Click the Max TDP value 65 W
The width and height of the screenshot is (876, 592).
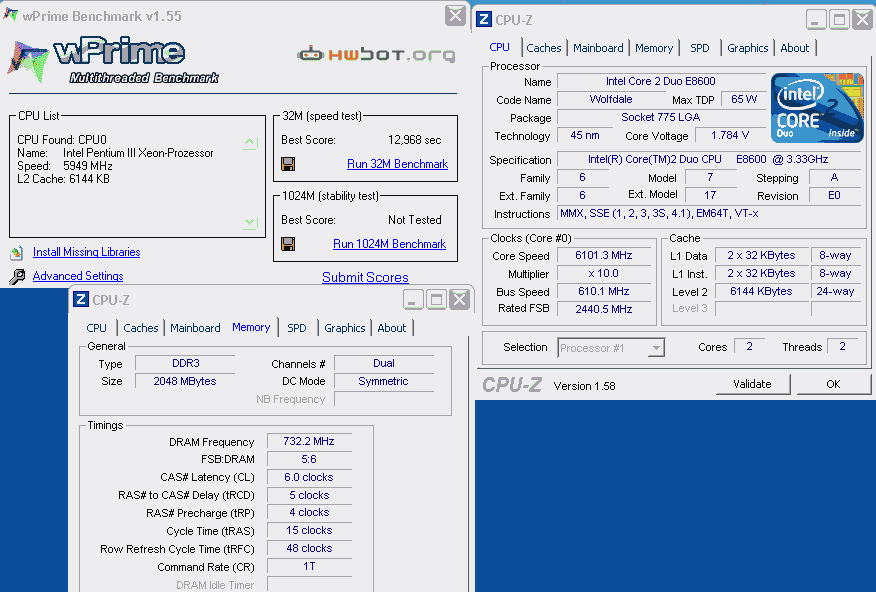coord(744,99)
